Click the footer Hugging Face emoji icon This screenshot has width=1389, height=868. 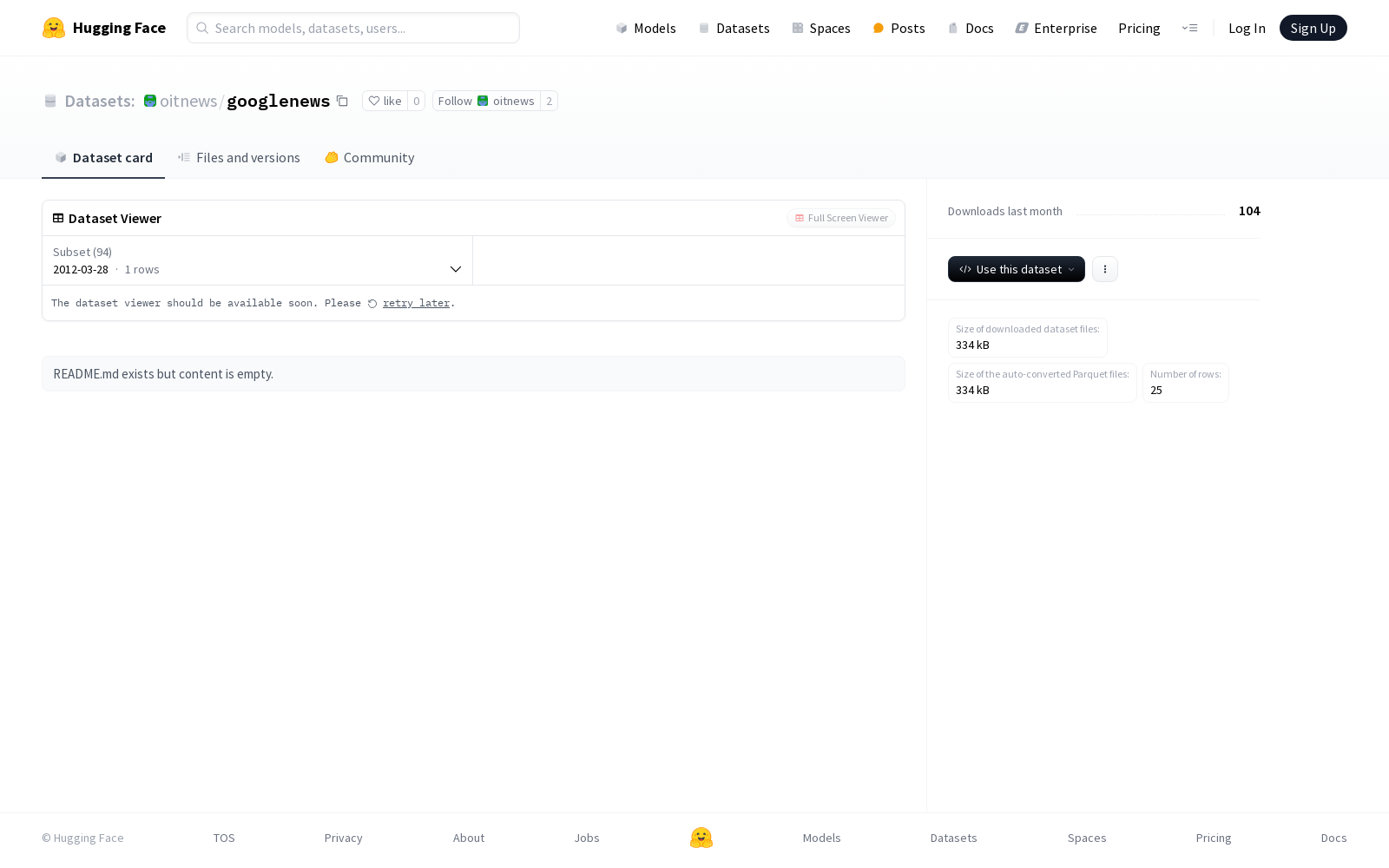pyautogui.click(x=701, y=838)
